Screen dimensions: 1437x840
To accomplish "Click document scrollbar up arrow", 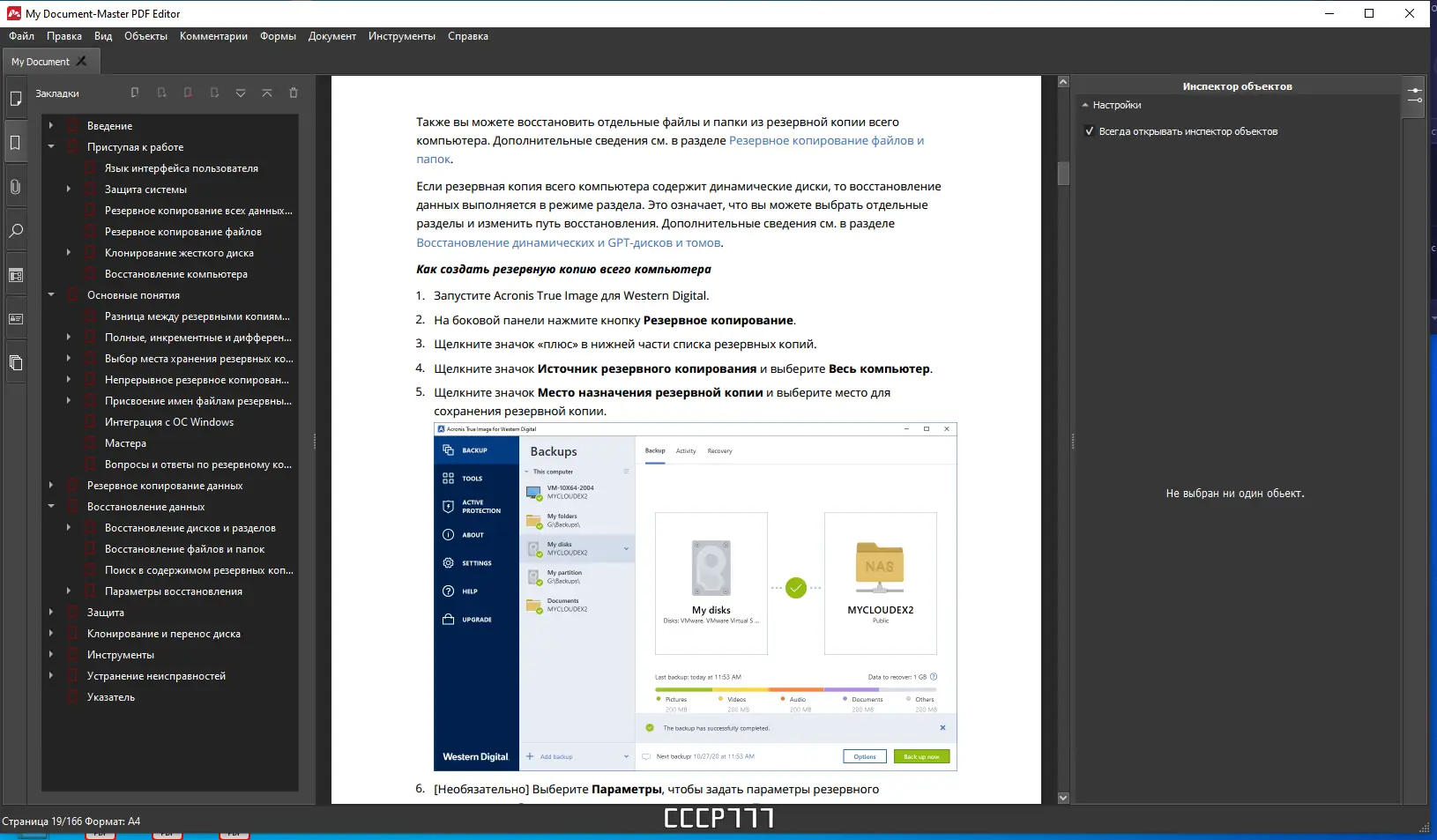I will coord(1063,82).
